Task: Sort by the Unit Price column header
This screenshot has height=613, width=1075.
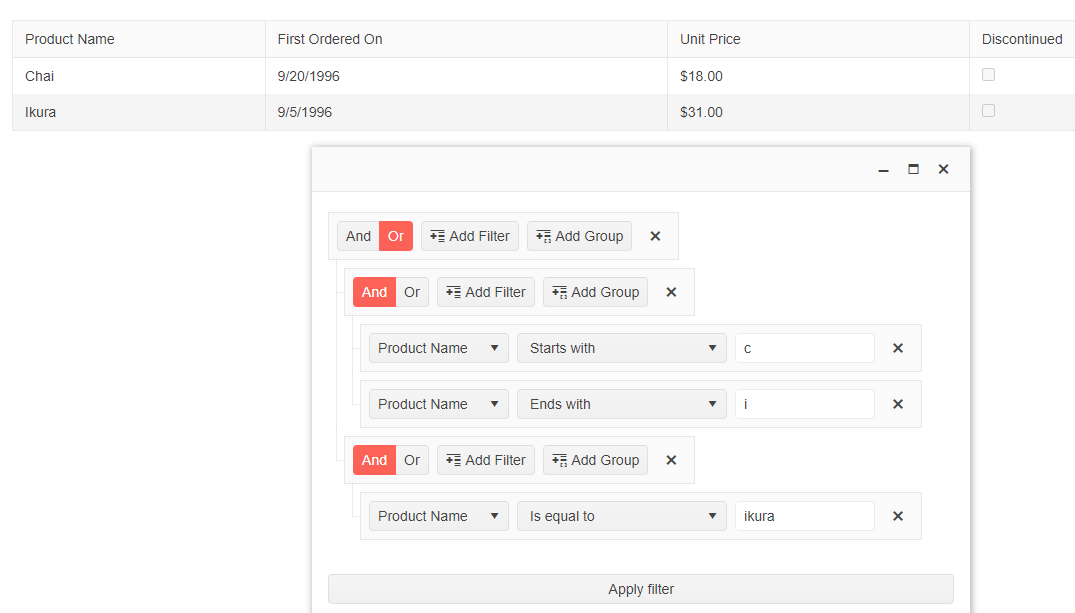Action: click(710, 39)
